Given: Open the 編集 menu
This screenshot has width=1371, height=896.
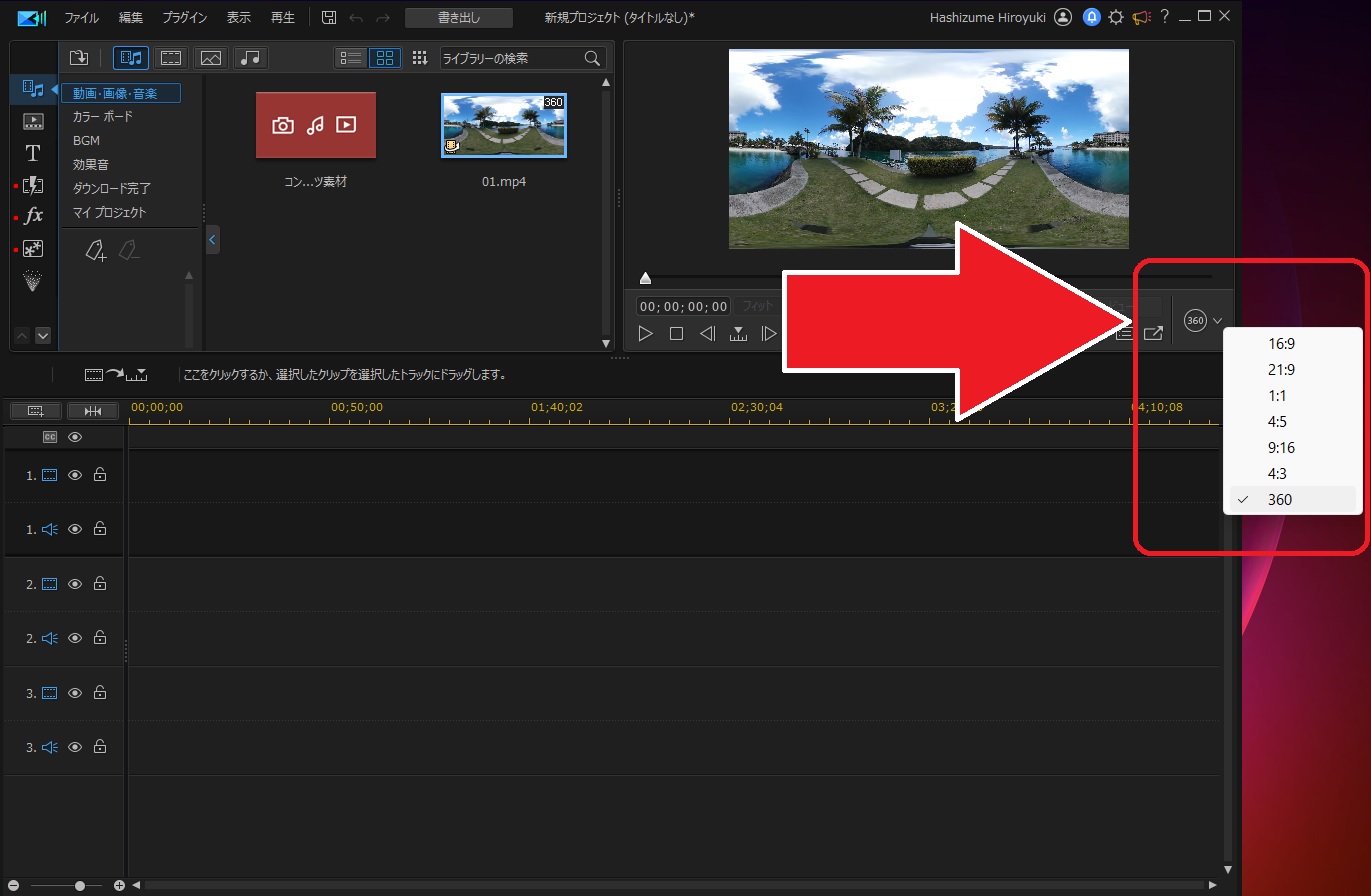Looking at the screenshot, I should click(130, 18).
